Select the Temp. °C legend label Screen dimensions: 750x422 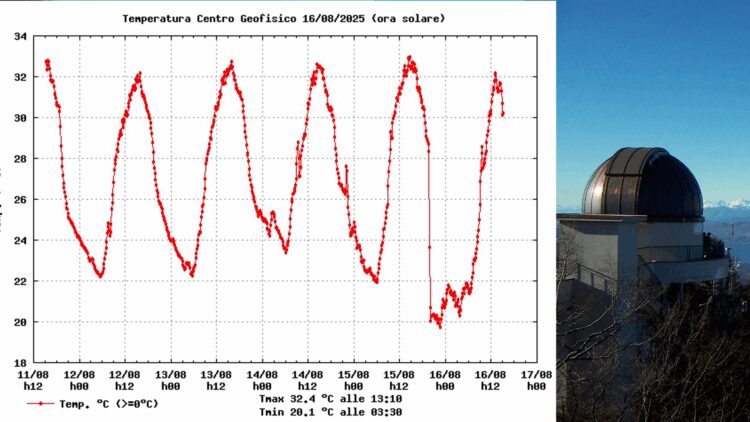pos(109,404)
